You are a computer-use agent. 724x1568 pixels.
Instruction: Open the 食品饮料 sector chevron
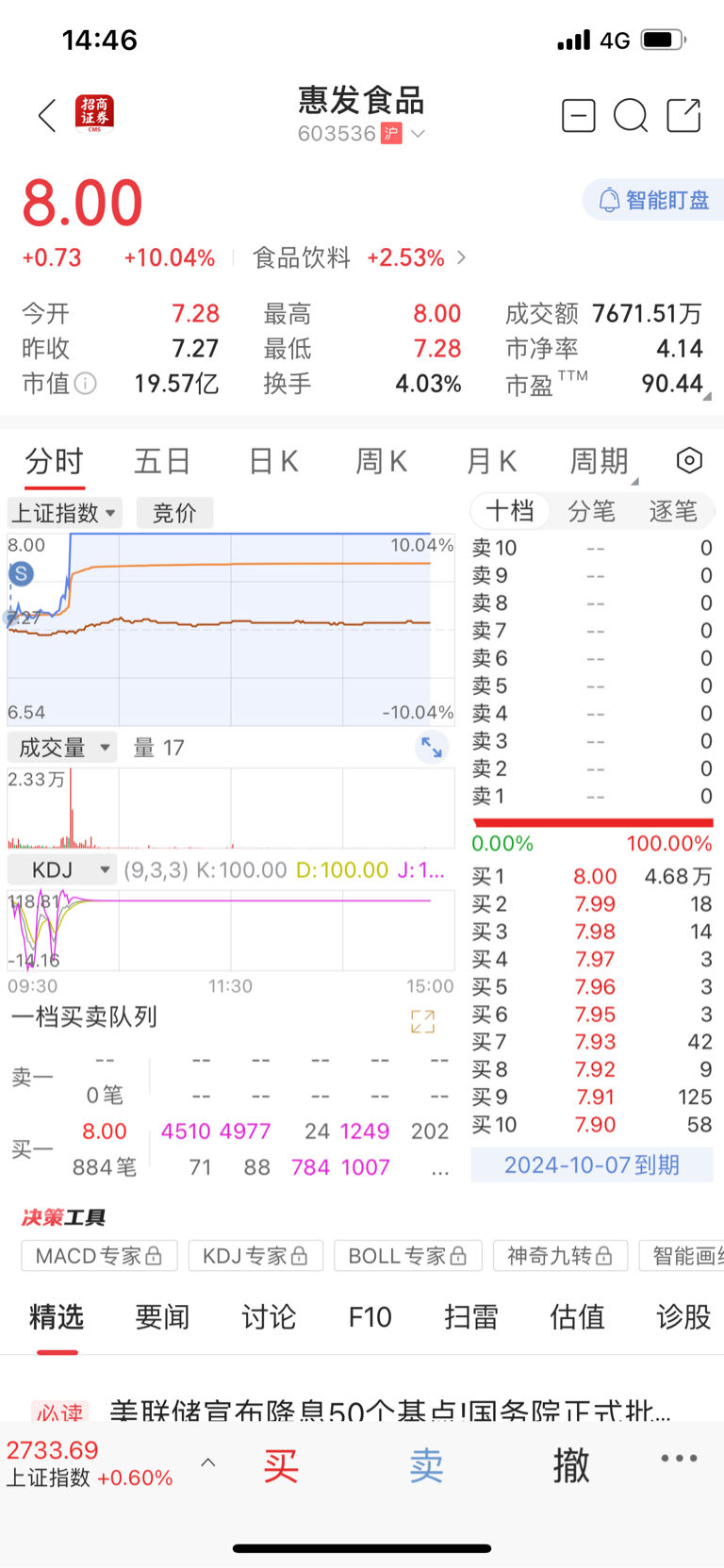[x=461, y=257]
